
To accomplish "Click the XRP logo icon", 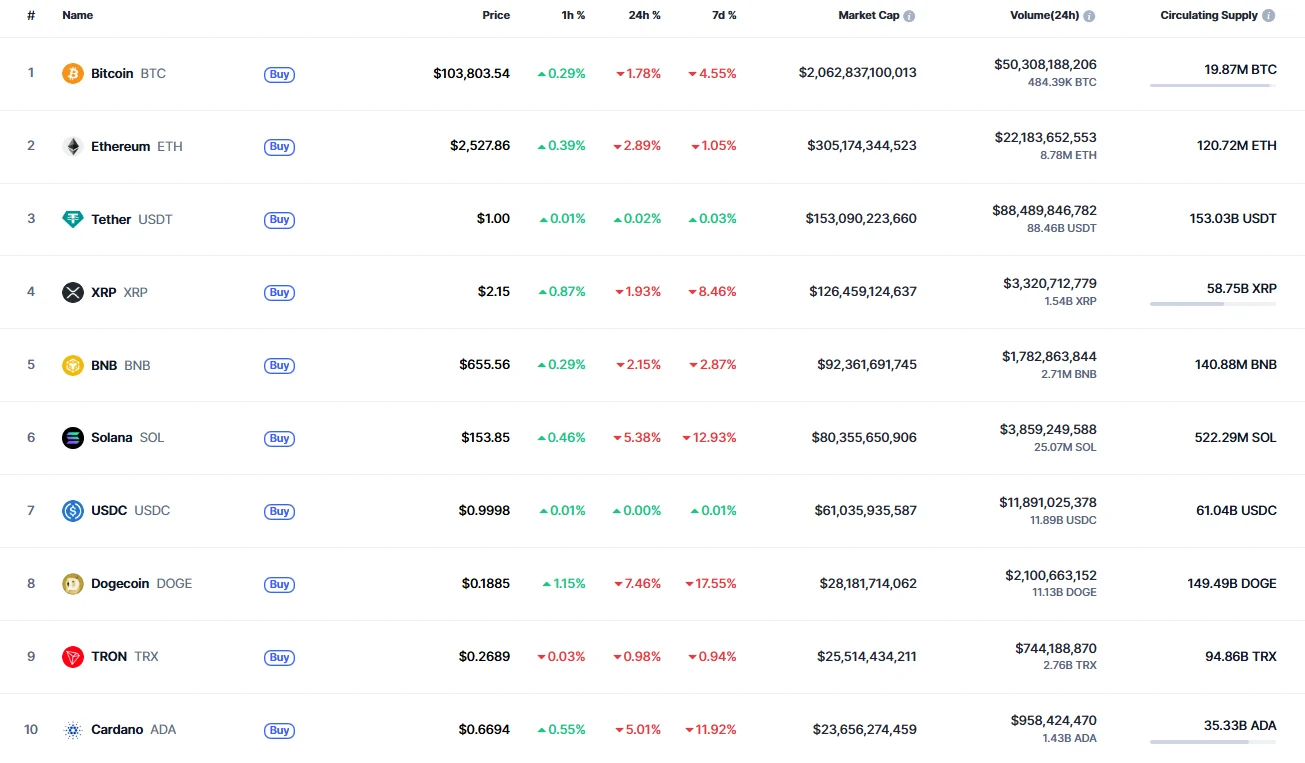I will pos(73,292).
